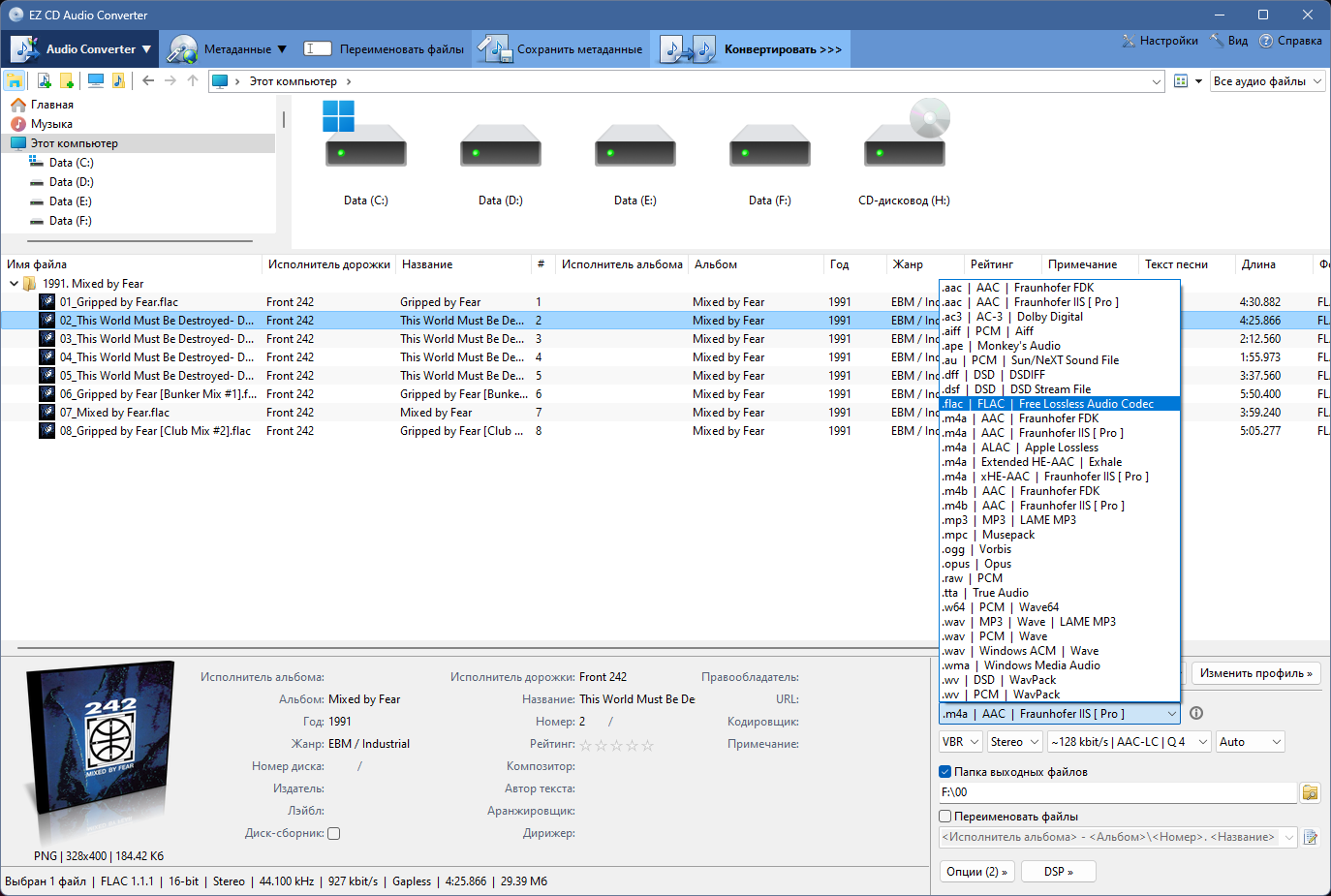Select Музыка in the folder tree
Screen dimensions: 1331x896
point(51,124)
